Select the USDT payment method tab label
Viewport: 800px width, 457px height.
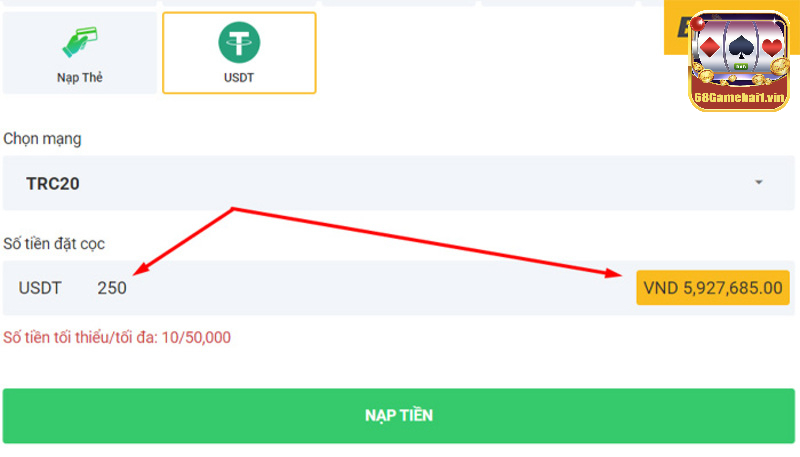(x=239, y=78)
